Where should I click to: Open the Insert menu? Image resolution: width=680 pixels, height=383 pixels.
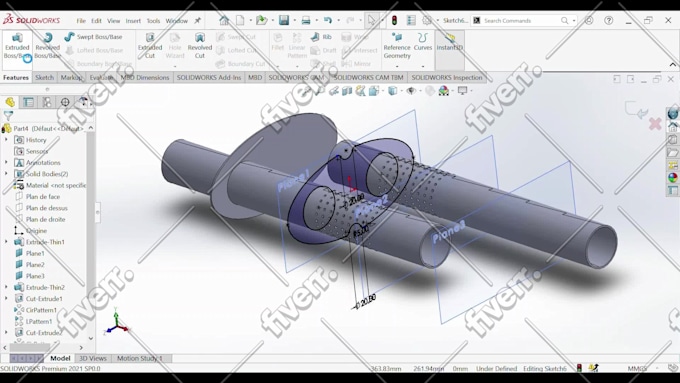[133, 20]
